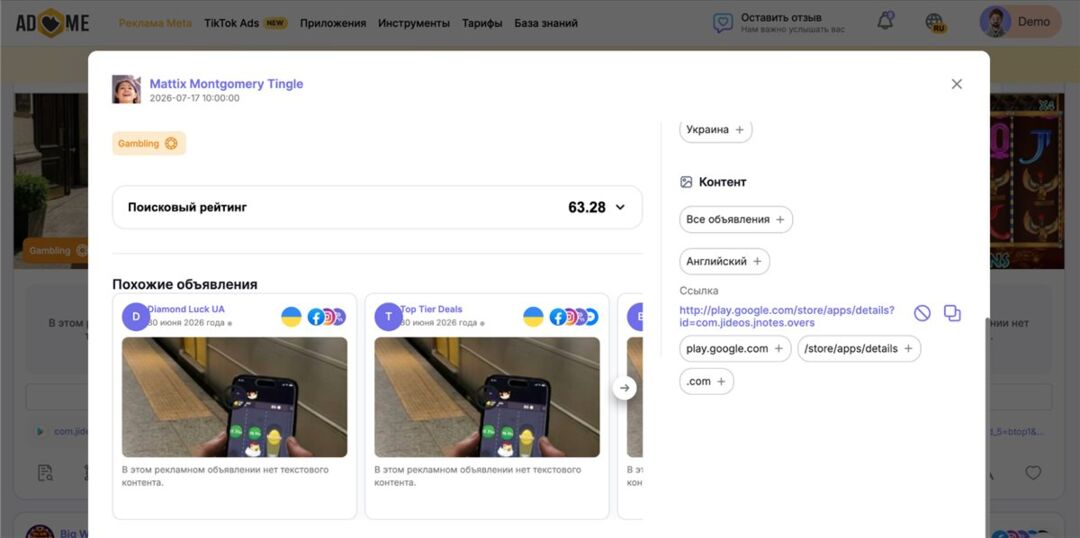Click the block link circle-slash icon
This screenshot has height=538, width=1080.
(922, 313)
